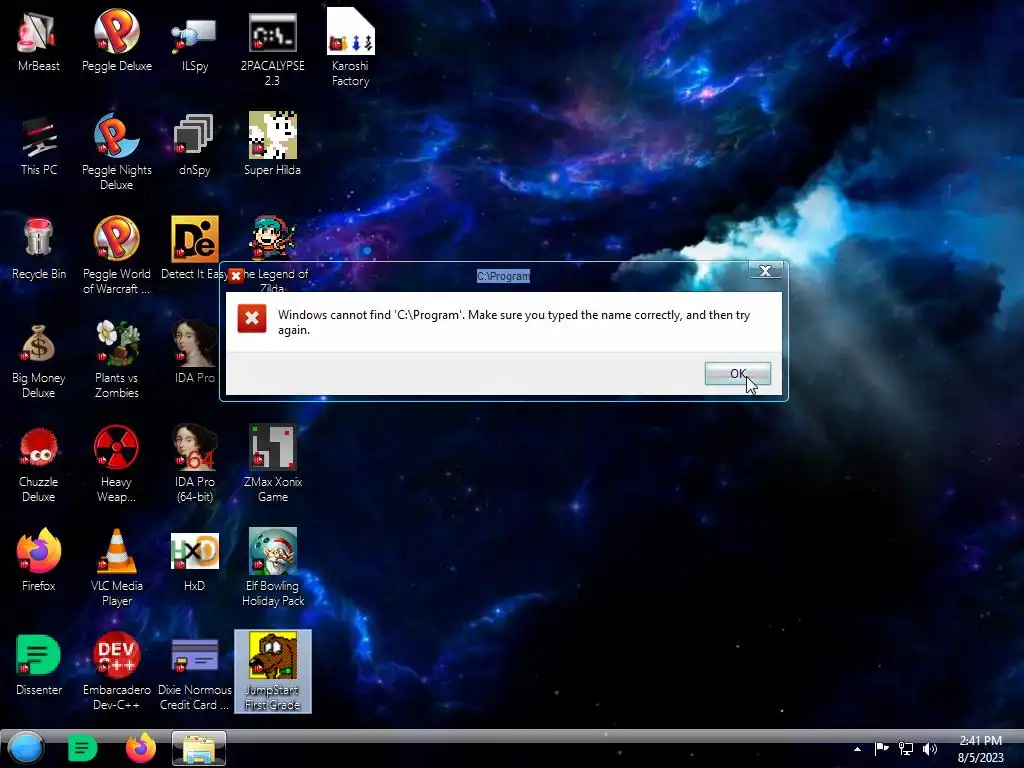Click the Embarcadero Dev-C++ shortcut
Viewport: 1024px width, 768px height.
click(x=116, y=672)
